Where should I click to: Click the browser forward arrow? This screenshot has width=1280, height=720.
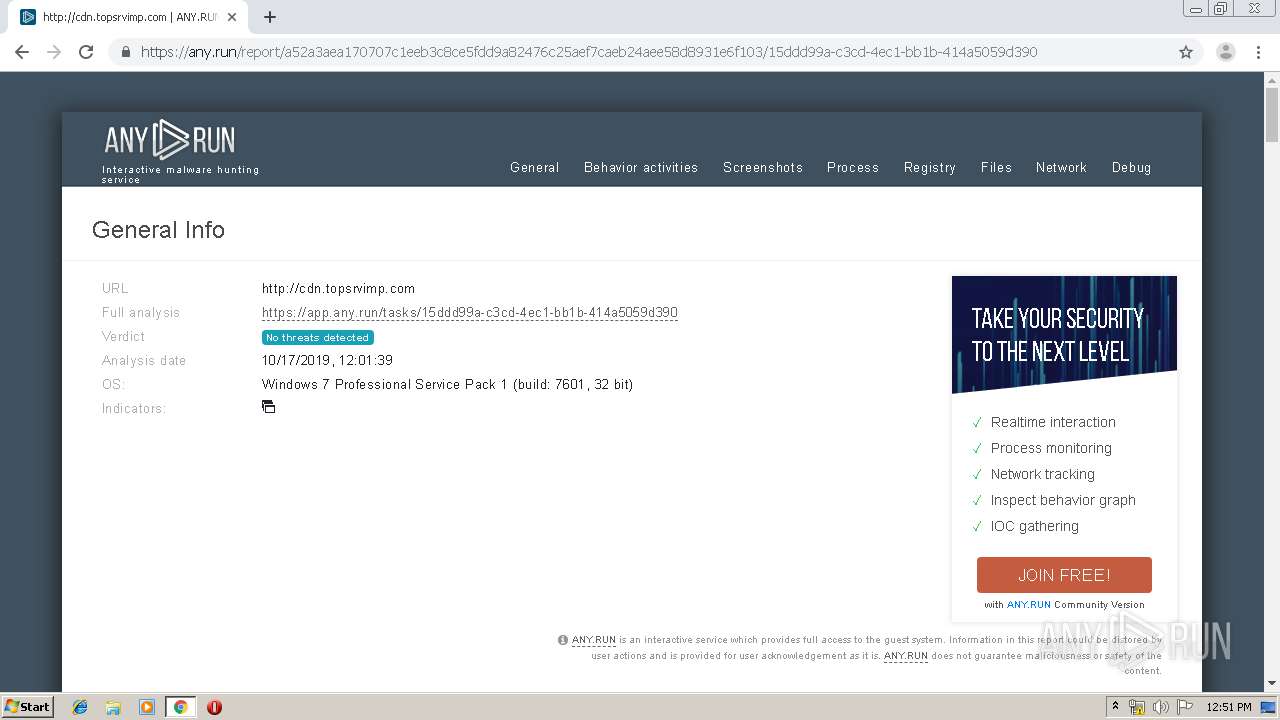pyautogui.click(x=54, y=52)
